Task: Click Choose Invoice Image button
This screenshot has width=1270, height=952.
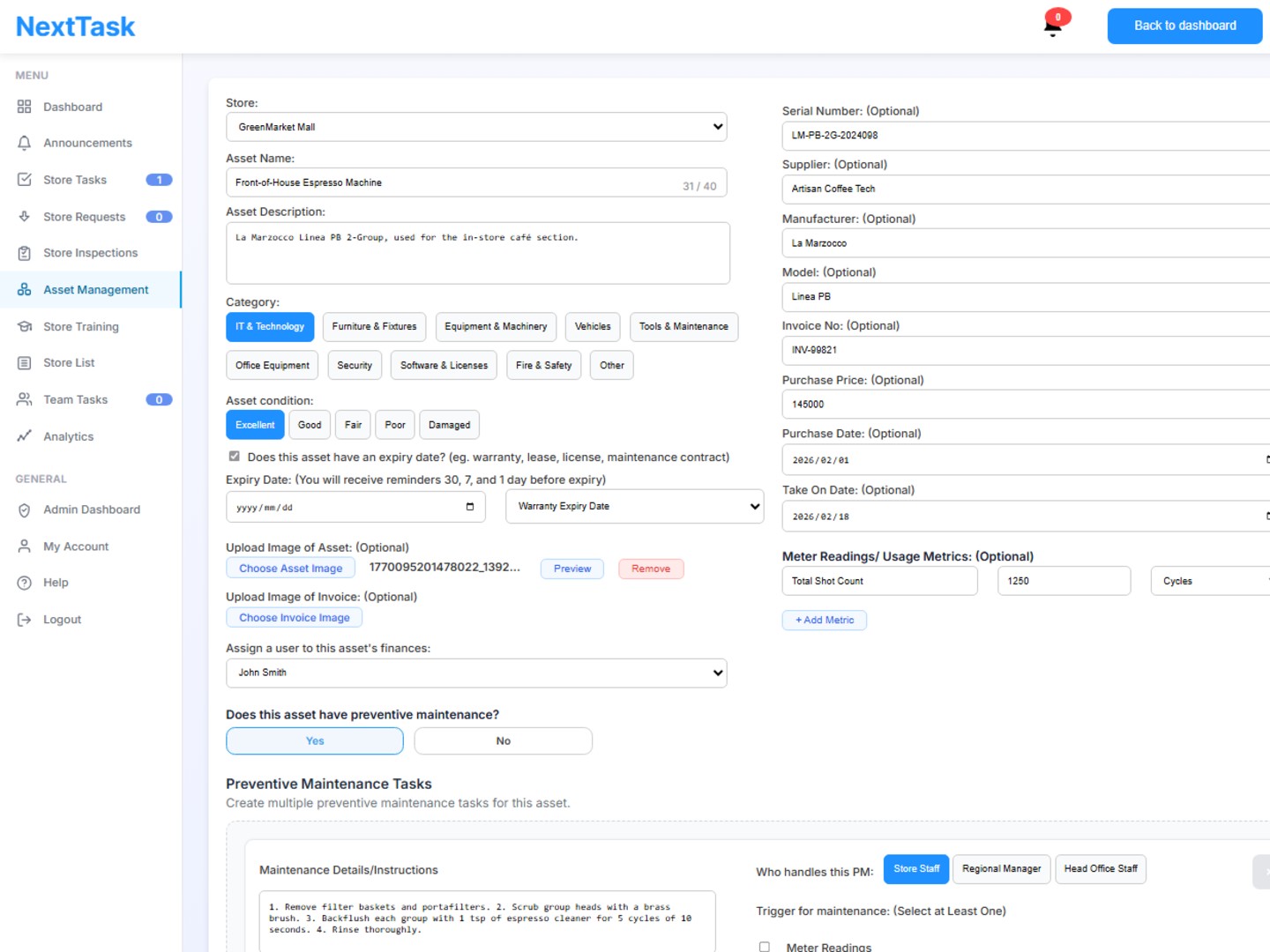Action: pyautogui.click(x=295, y=618)
